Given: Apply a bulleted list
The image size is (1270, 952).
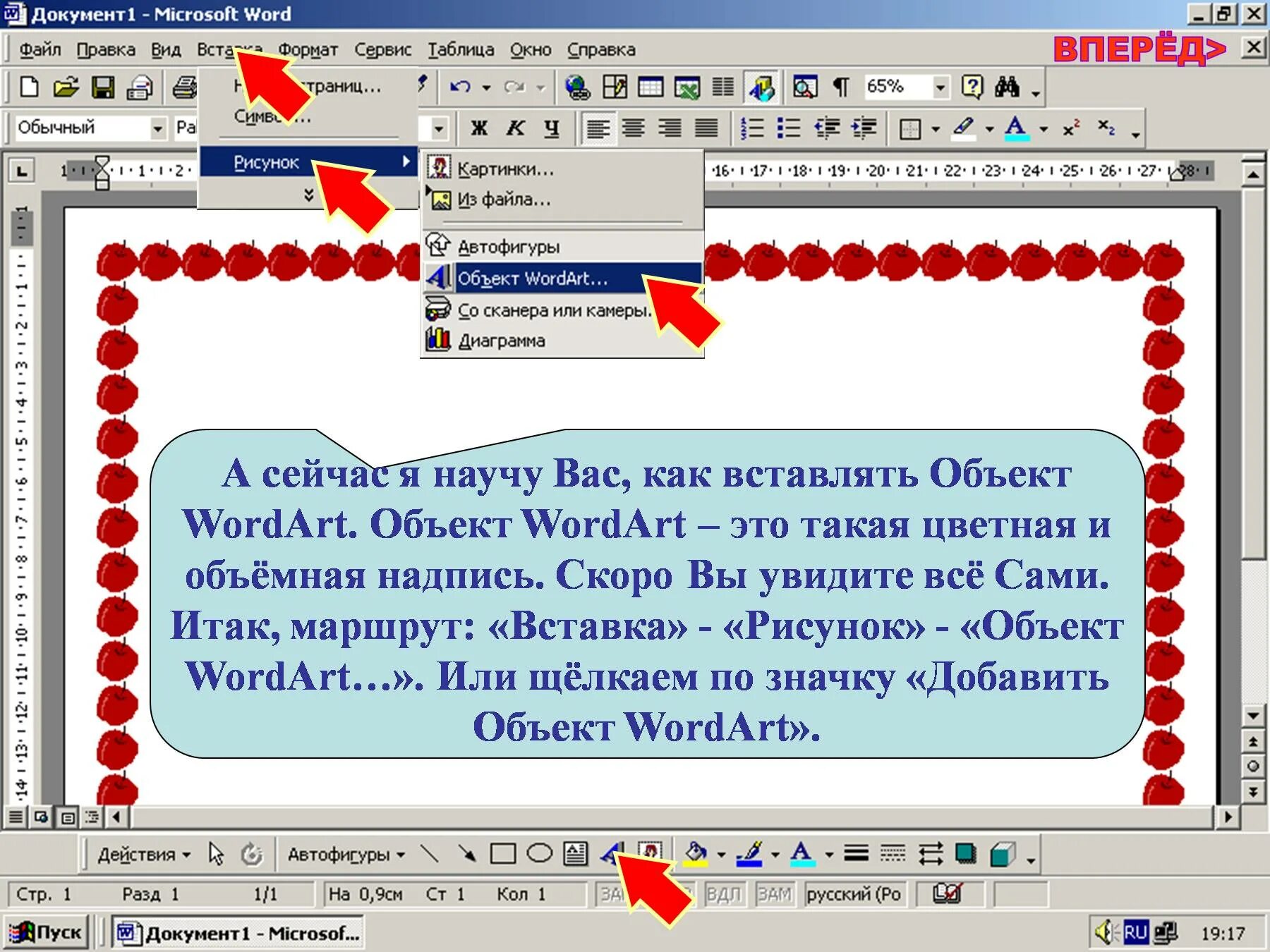Looking at the screenshot, I should [788, 128].
